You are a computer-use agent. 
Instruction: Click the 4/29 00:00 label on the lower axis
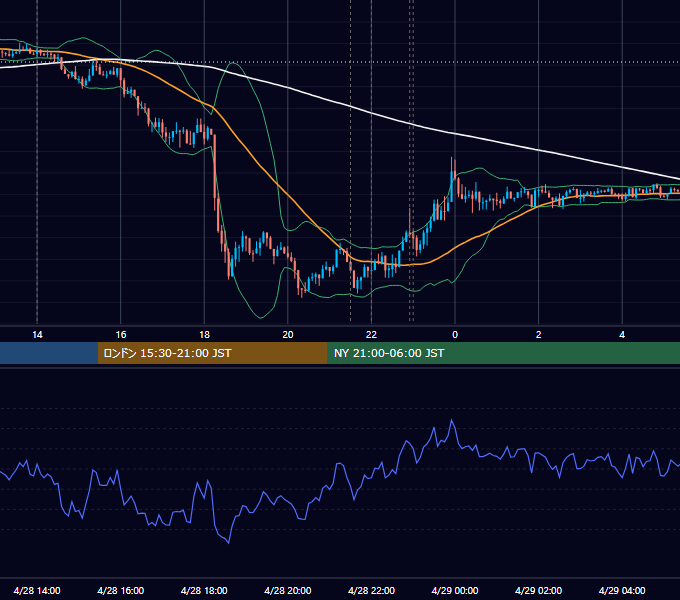click(x=455, y=590)
